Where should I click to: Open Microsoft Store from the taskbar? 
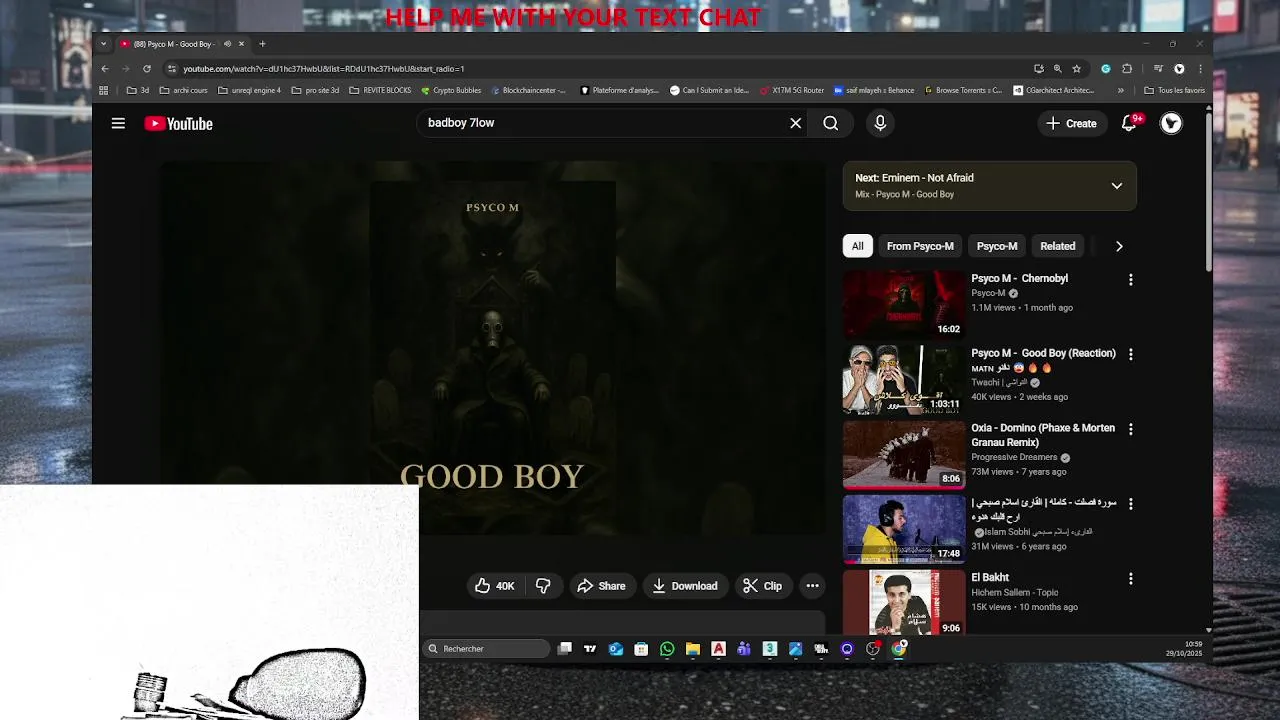click(x=641, y=649)
